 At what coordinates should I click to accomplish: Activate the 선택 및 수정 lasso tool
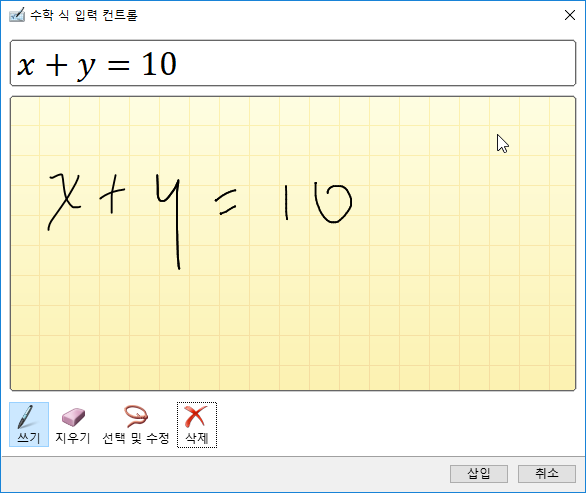136,424
